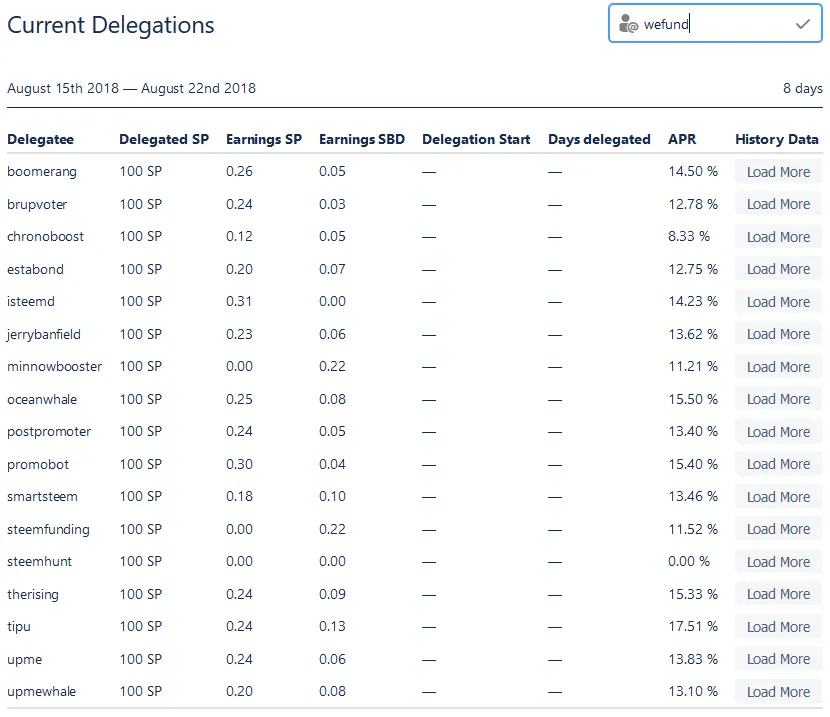Click the Delegatee column header
The width and height of the screenshot is (830, 717).
(40, 139)
